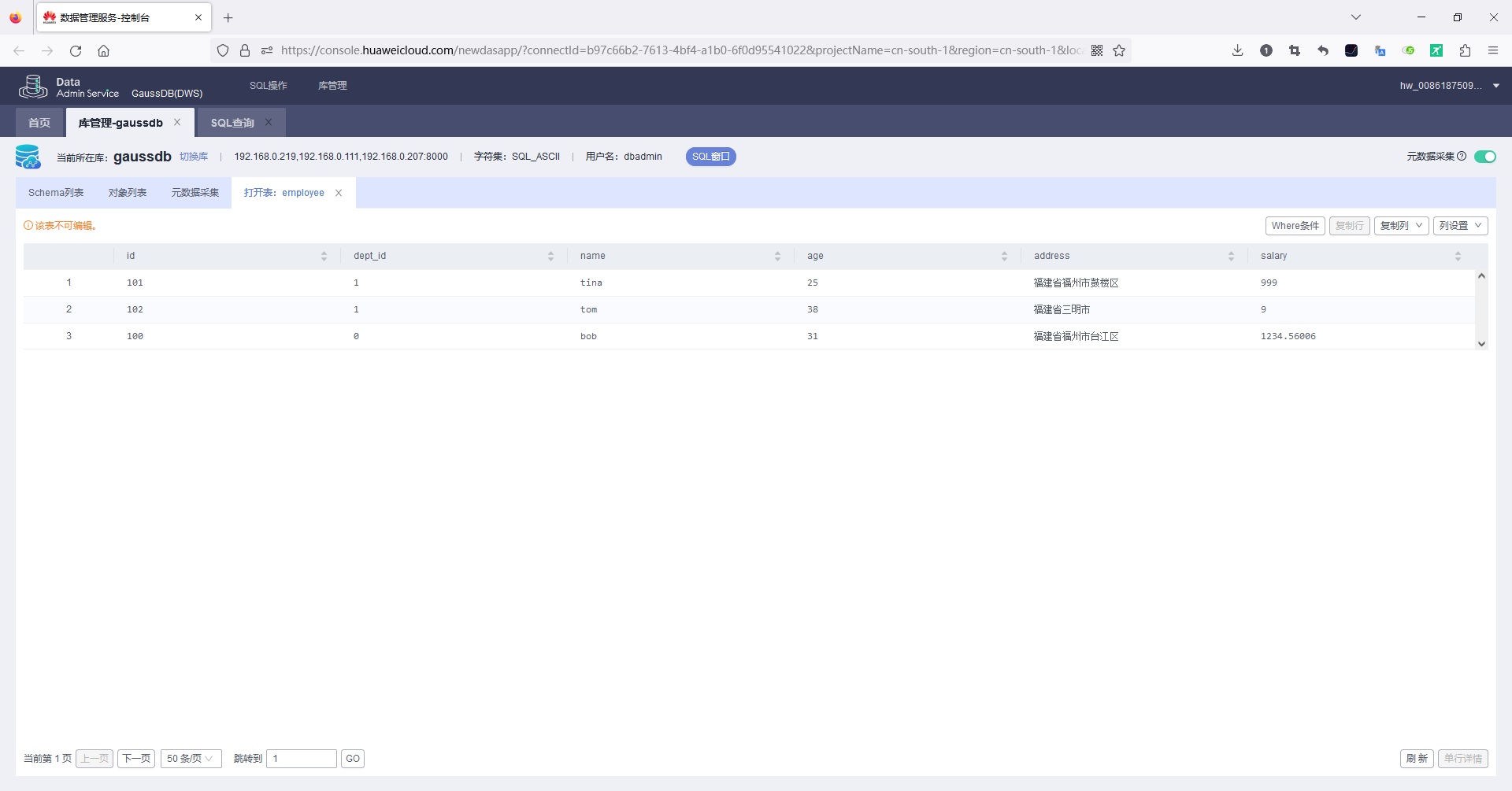Click table scrollbar down arrow
This screenshot has height=791, width=1512.
tap(1481, 343)
